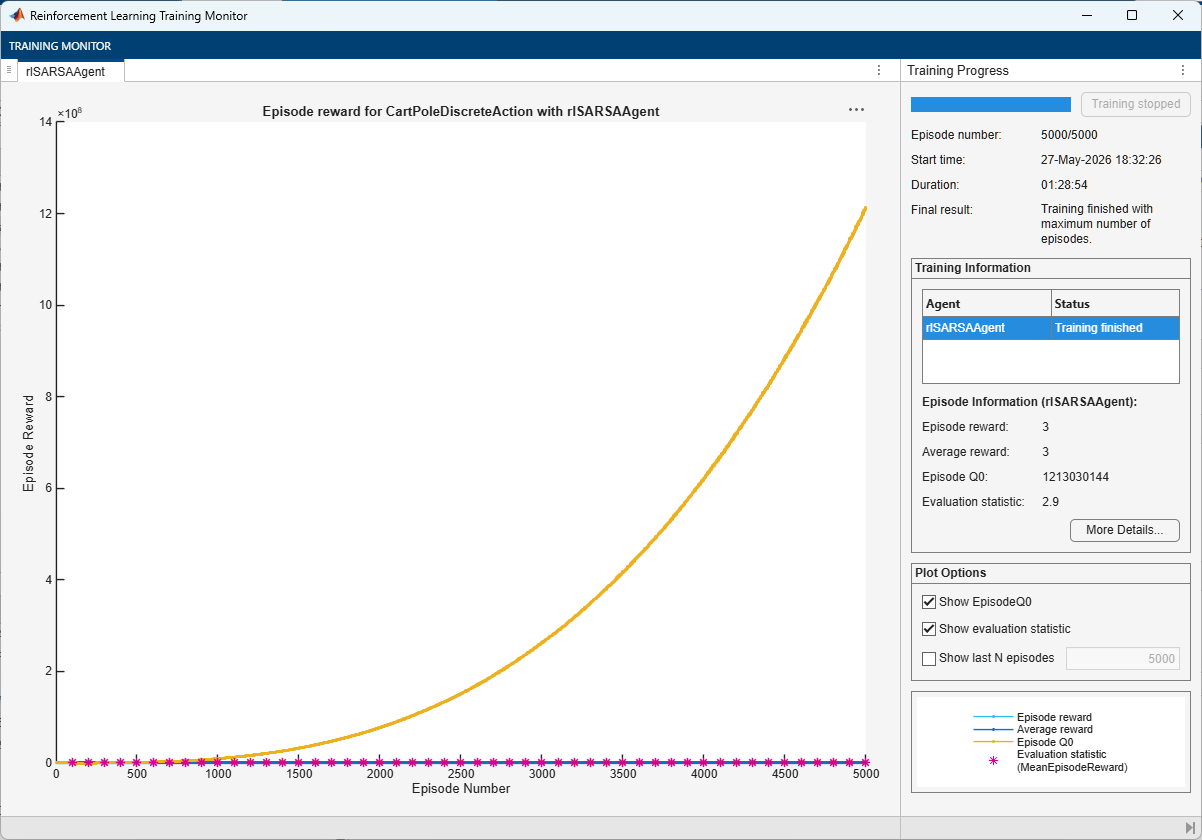Click the last N episodes number field

click(1123, 658)
